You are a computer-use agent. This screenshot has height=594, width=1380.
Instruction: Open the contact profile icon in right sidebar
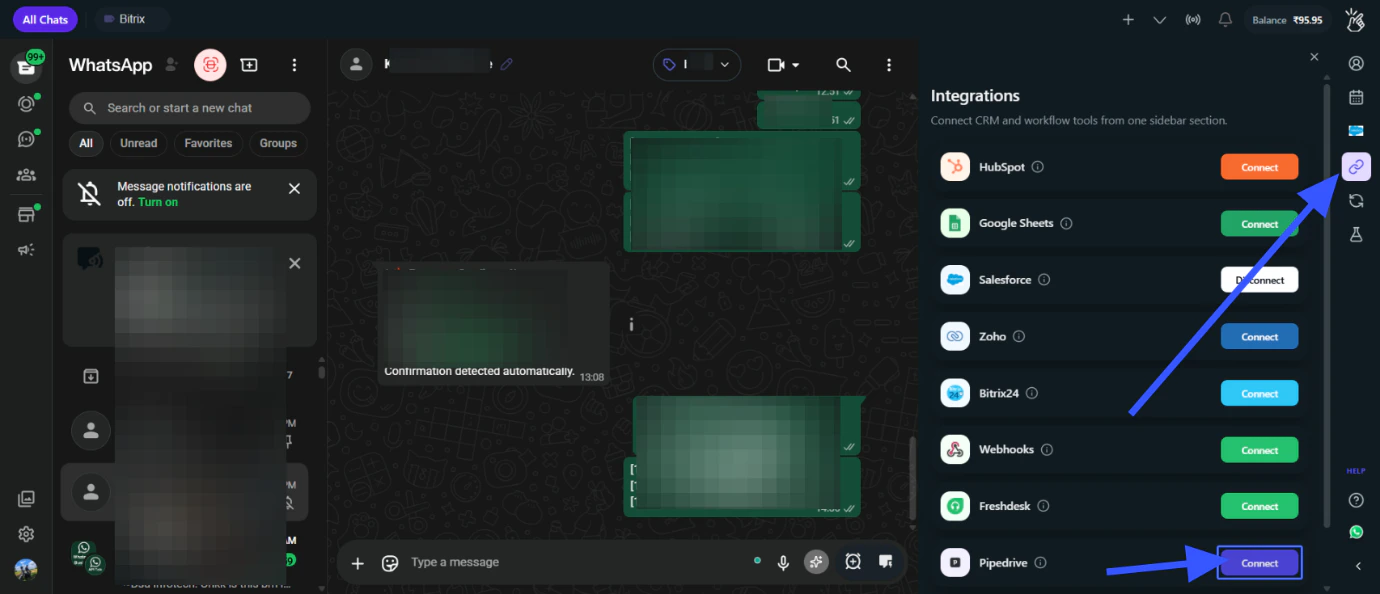tap(1356, 64)
